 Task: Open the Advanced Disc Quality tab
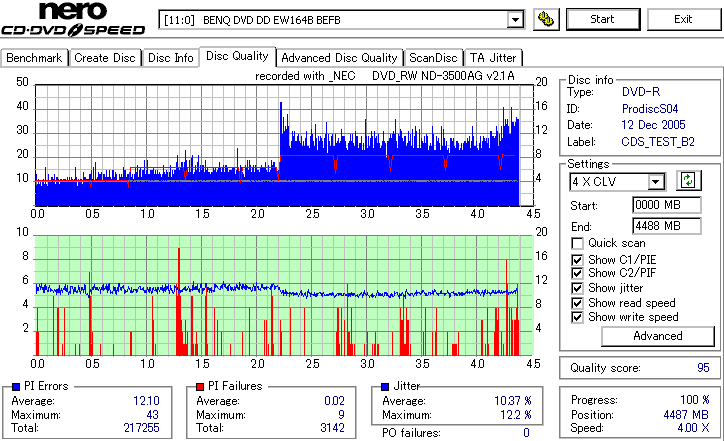(x=339, y=58)
